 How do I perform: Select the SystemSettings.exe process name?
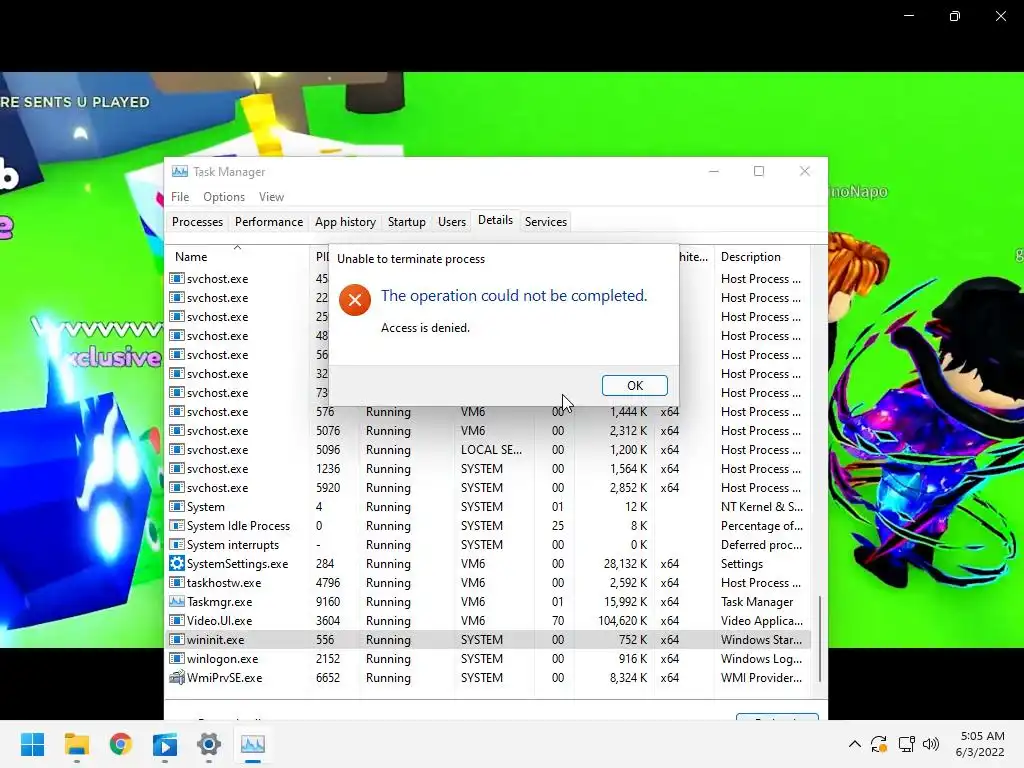(238, 564)
